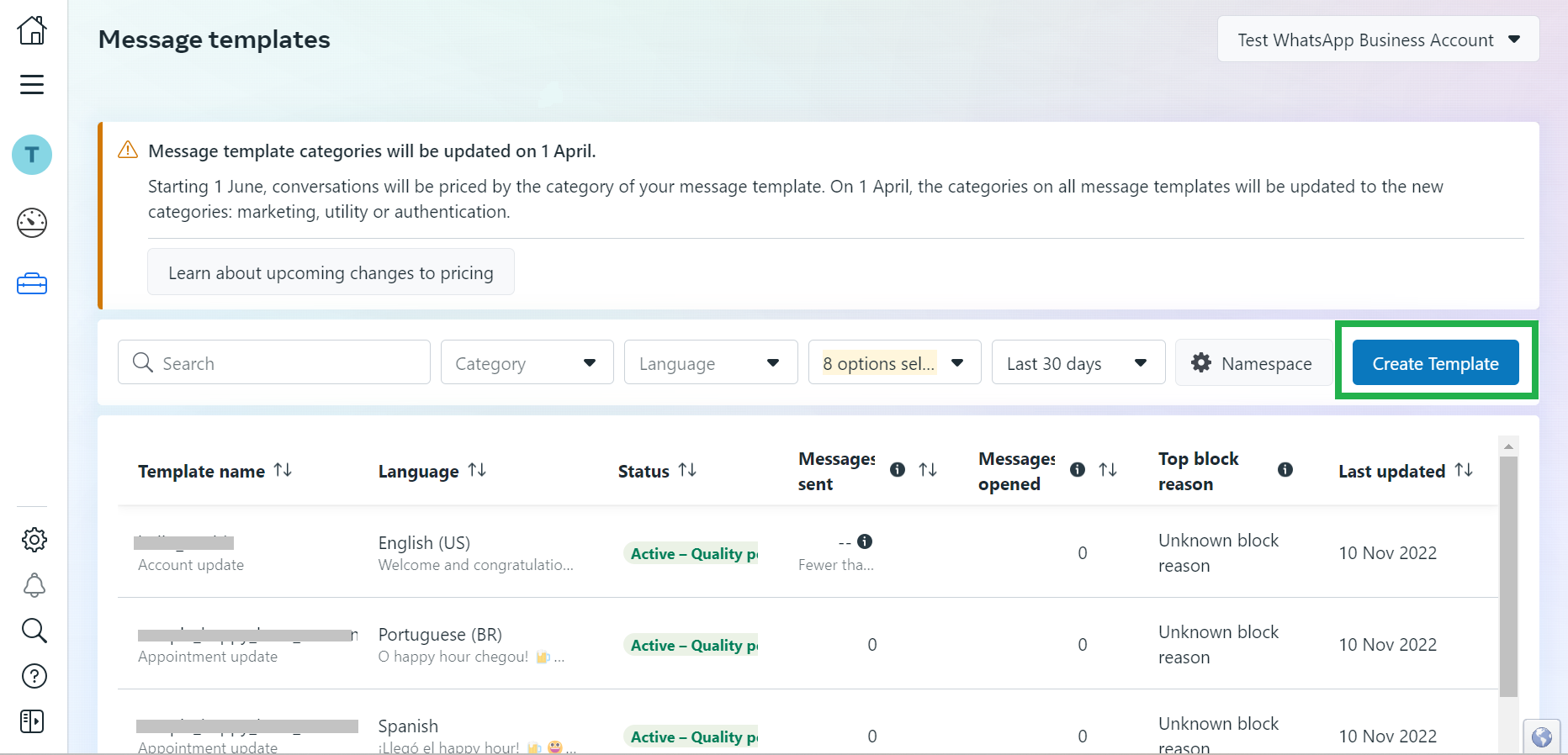
Task: Toggle sort order on Status column
Action: point(687,471)
